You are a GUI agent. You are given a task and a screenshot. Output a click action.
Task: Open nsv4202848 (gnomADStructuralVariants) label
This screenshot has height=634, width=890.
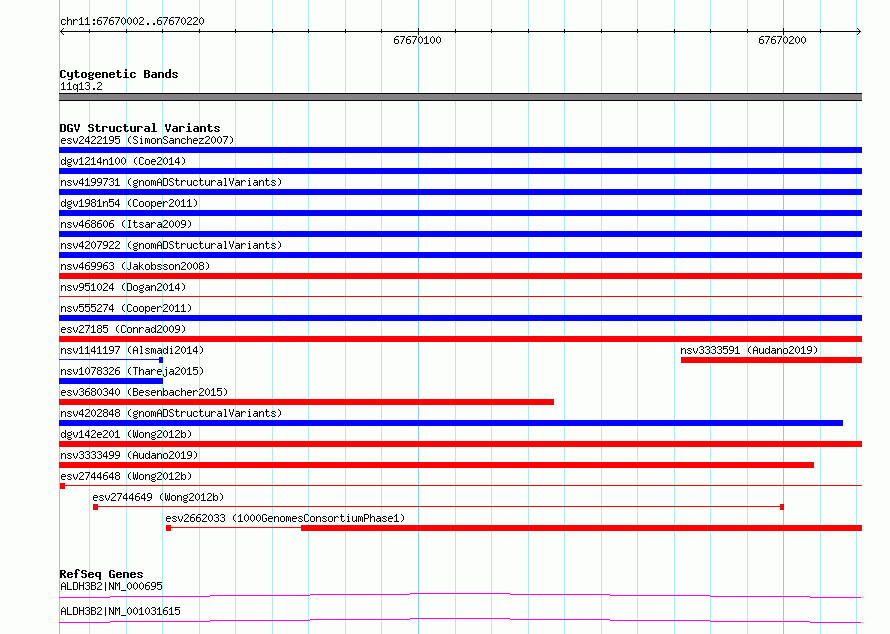[x=171, y=413]
